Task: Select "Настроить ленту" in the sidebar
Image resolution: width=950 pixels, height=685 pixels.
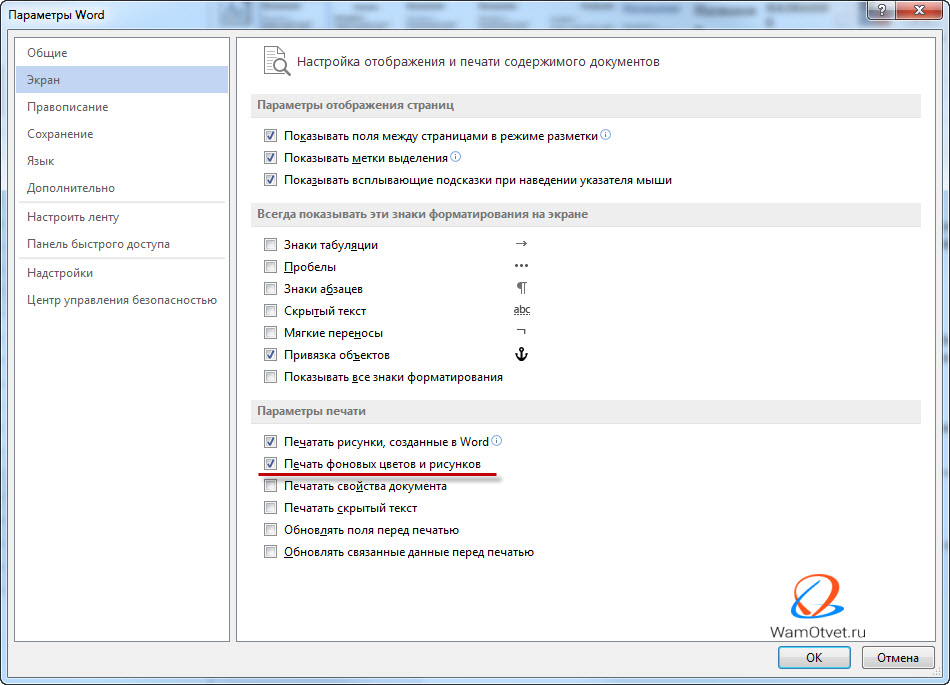Action: pos(73,217)
